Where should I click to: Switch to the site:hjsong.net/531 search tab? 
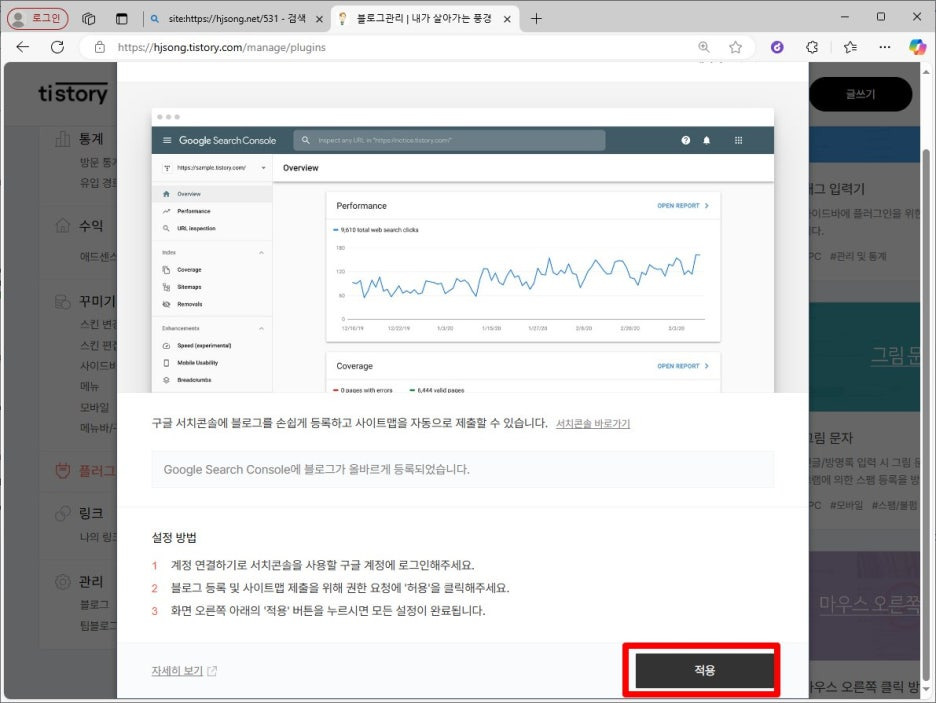236,18
